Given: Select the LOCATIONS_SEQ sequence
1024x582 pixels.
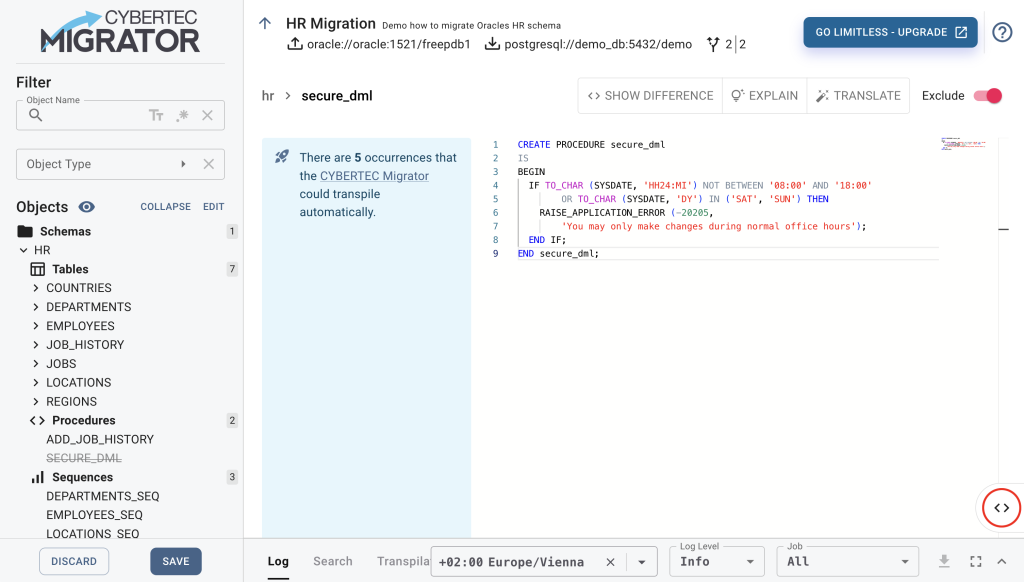Looking at the screenshot, I should (92, 534).
